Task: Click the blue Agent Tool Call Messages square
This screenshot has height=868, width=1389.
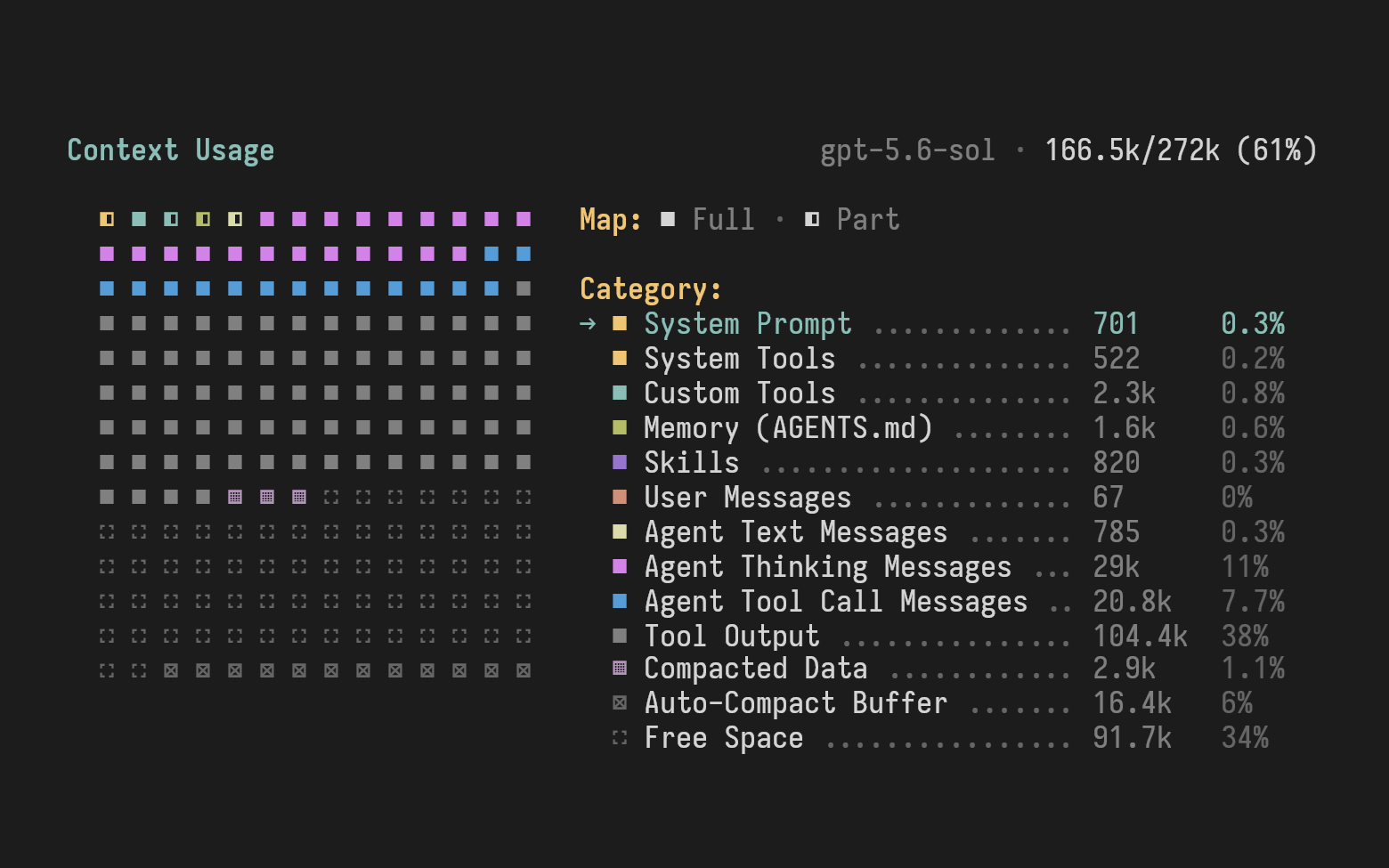Action: (x=620, y=602)
